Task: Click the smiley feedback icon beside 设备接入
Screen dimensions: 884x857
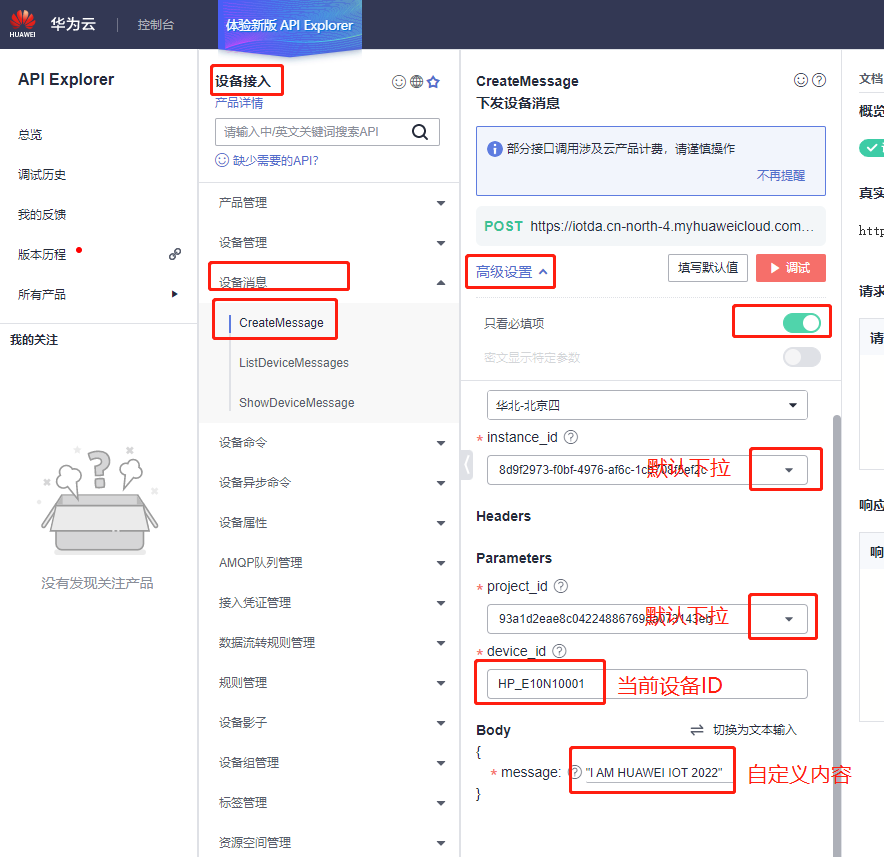Action: click(x=399, y=82)
